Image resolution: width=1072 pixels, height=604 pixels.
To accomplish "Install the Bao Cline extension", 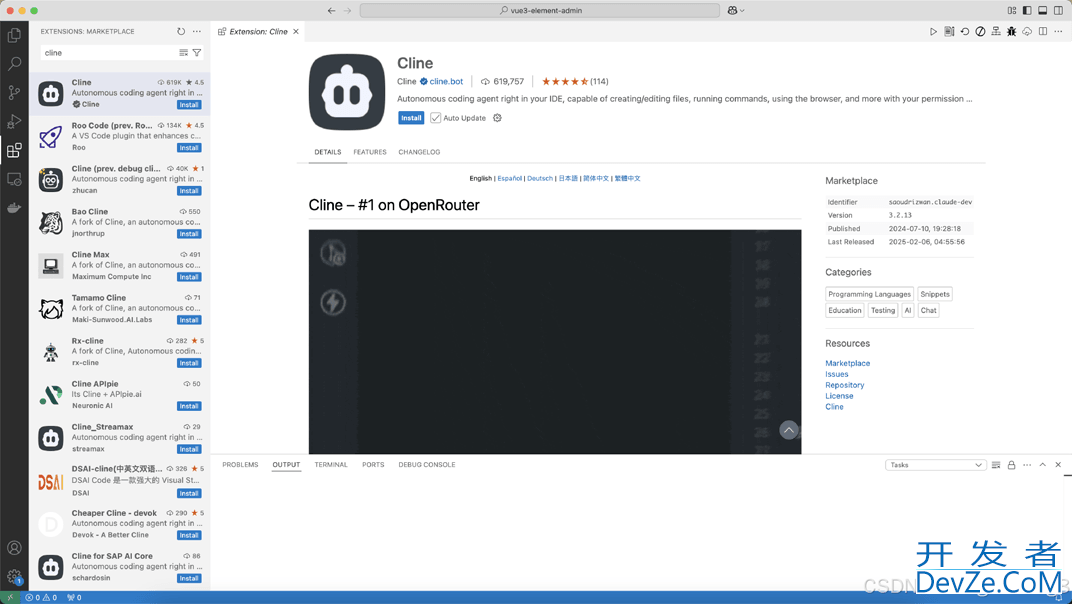I will point(189,234).
